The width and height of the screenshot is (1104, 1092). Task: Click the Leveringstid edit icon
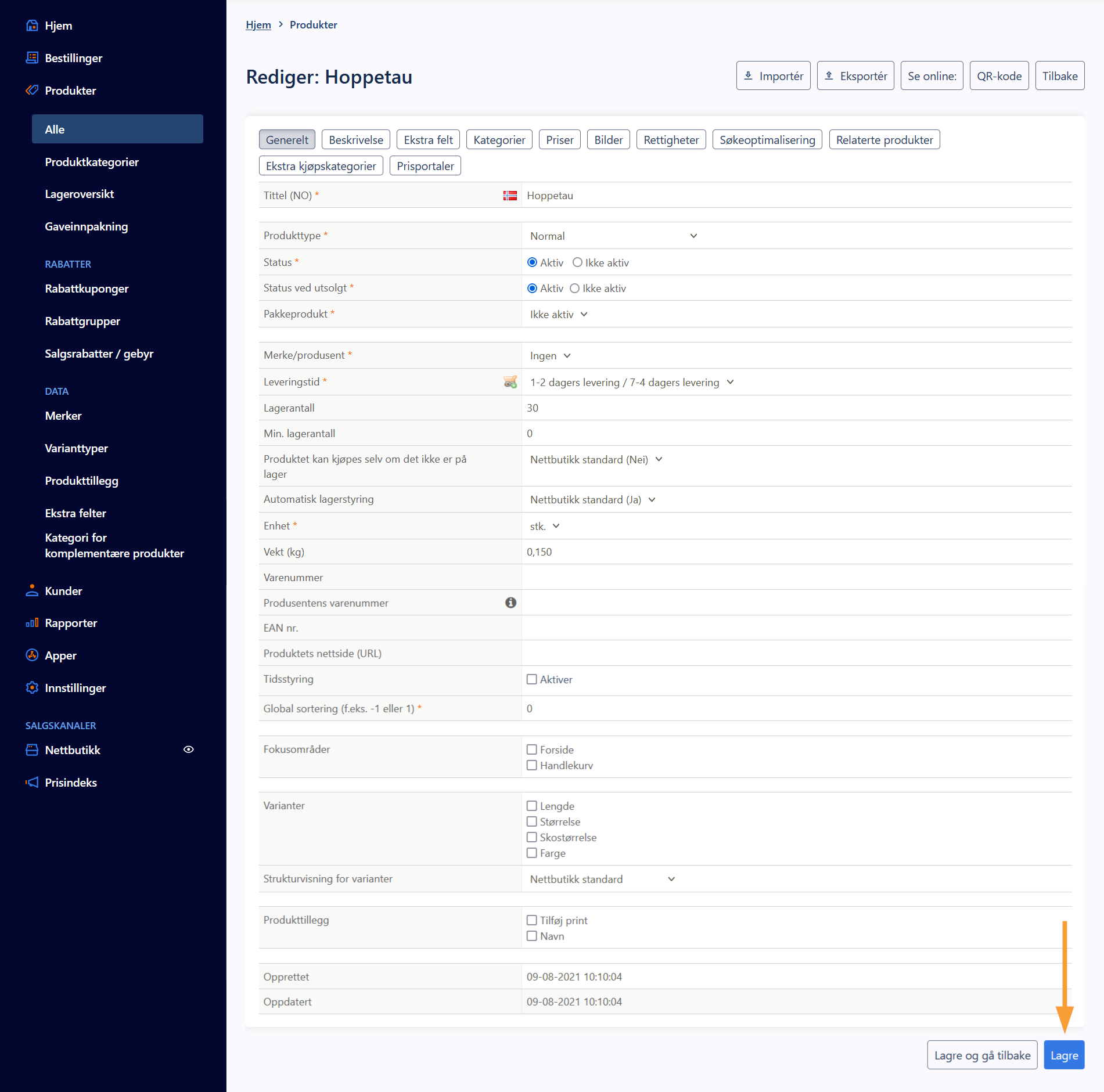tap(510, 382)
